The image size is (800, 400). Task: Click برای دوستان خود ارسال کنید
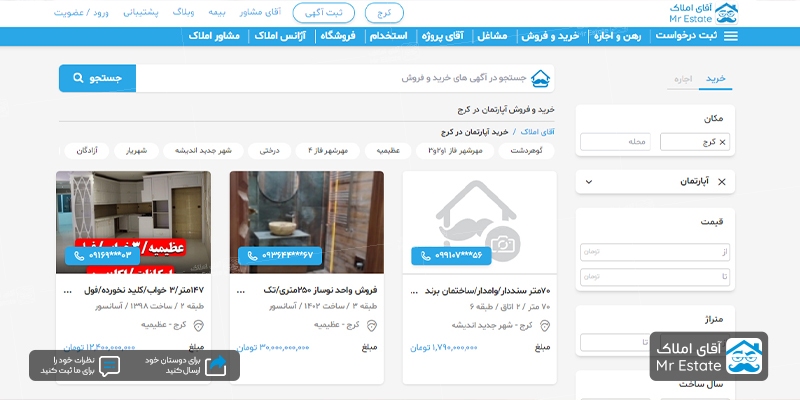[x=173, y=366]
